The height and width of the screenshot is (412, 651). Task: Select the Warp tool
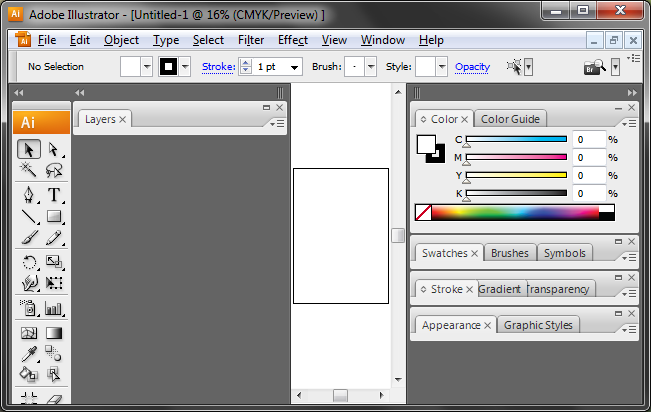click(x=29, y=283)
